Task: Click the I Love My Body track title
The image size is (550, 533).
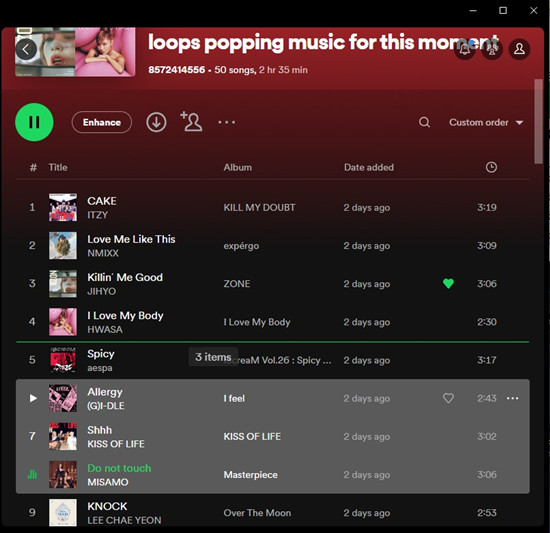Action: tap(125, 316)
